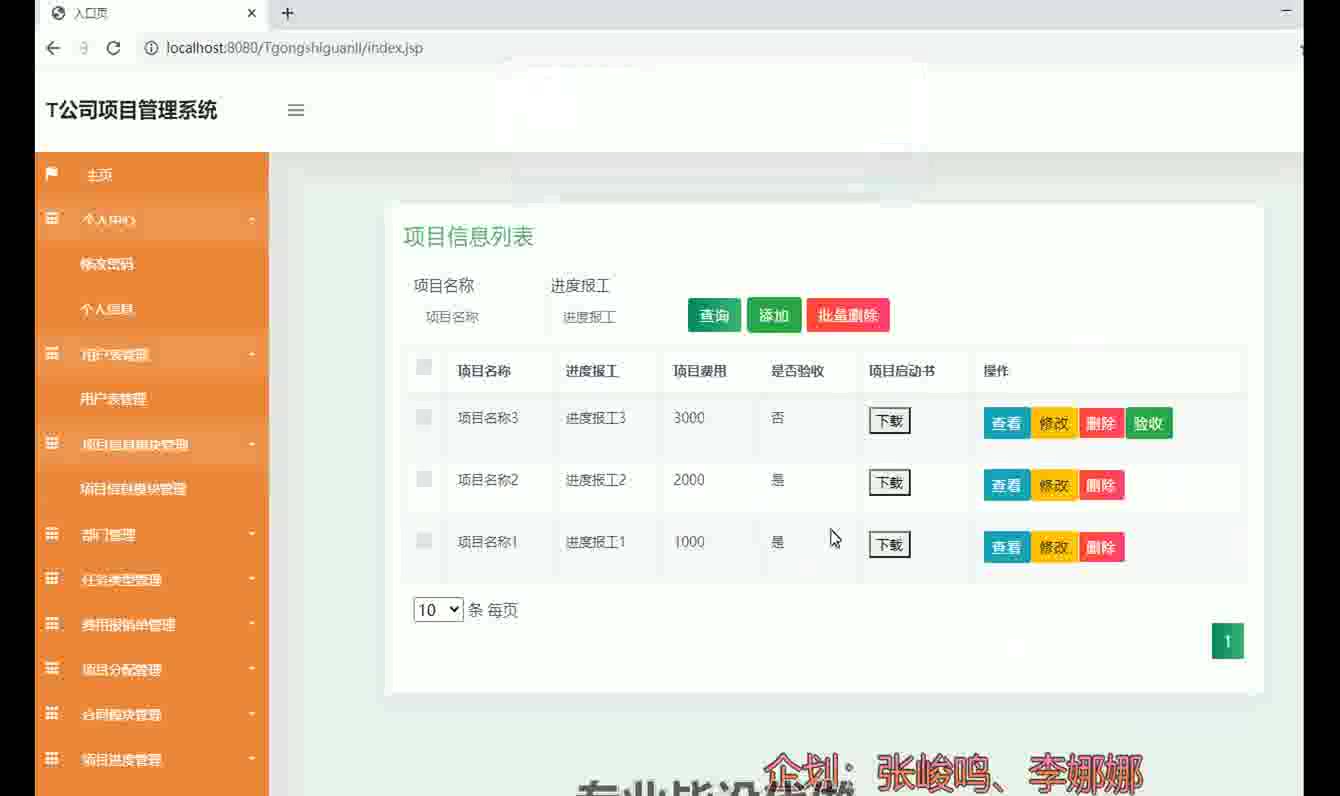Click the site info icon in address bar
Screen dimensions: 1340x796
click(151, 48)
